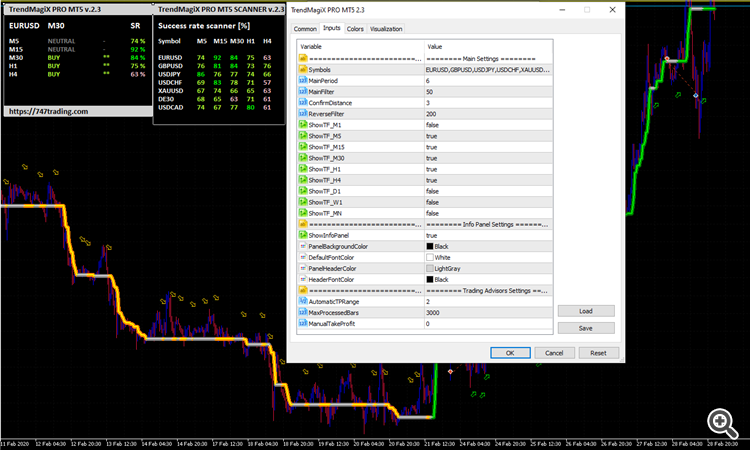Click the M30 BUY row in info panel
The height and width of the screenshot is (450, 750).
[77, 58]
